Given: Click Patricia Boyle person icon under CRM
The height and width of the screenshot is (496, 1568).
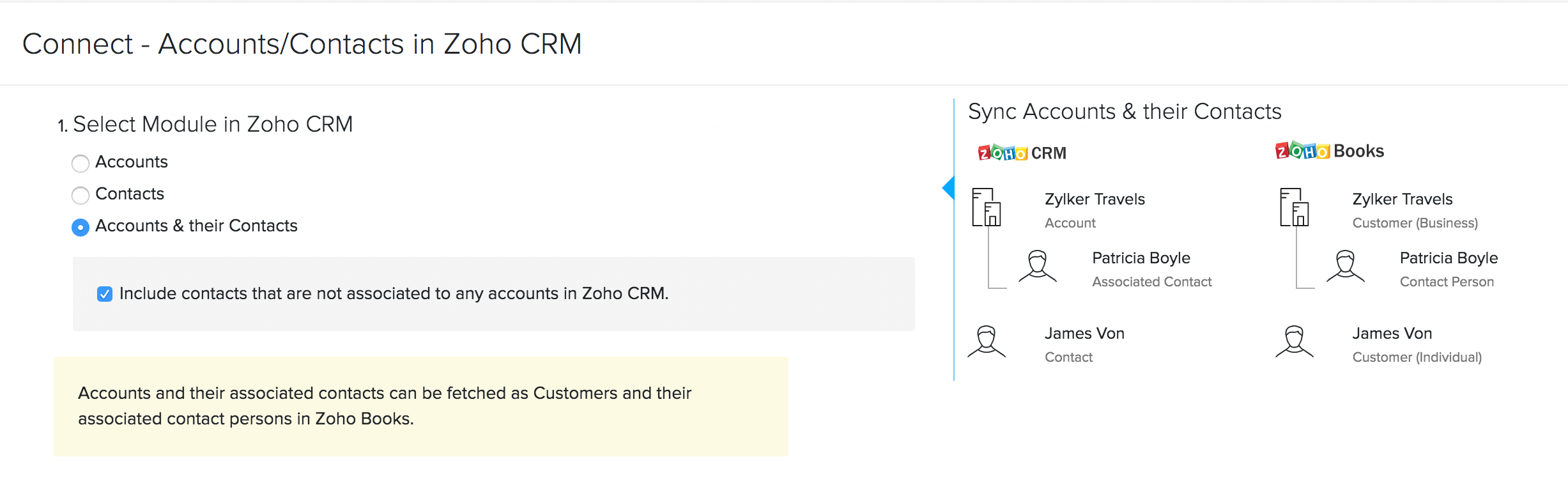Looking at the screenshot, I should click(x=1037, y=266).
